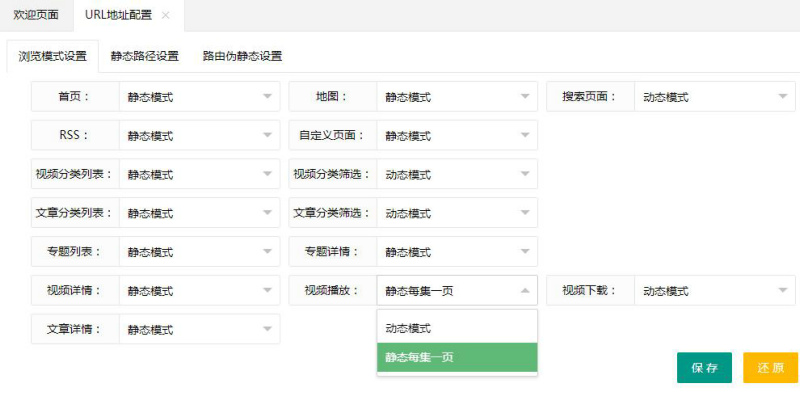This screenshot has height=405, width=800.
Task: Click the 自定义页面 dropdown arrow
Action: click(x=525, y=136)
